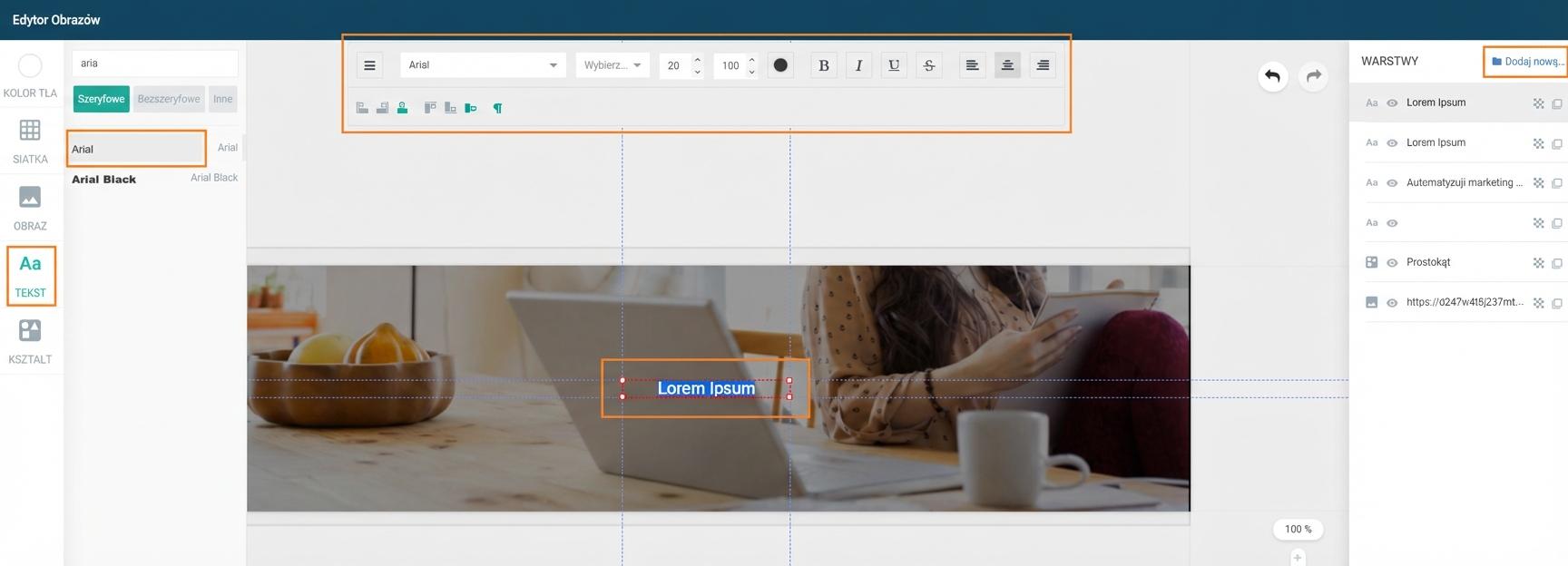Open the hamburger menu in text toolbar
The image size is (1568, 566).
click(x=369, y=65)
